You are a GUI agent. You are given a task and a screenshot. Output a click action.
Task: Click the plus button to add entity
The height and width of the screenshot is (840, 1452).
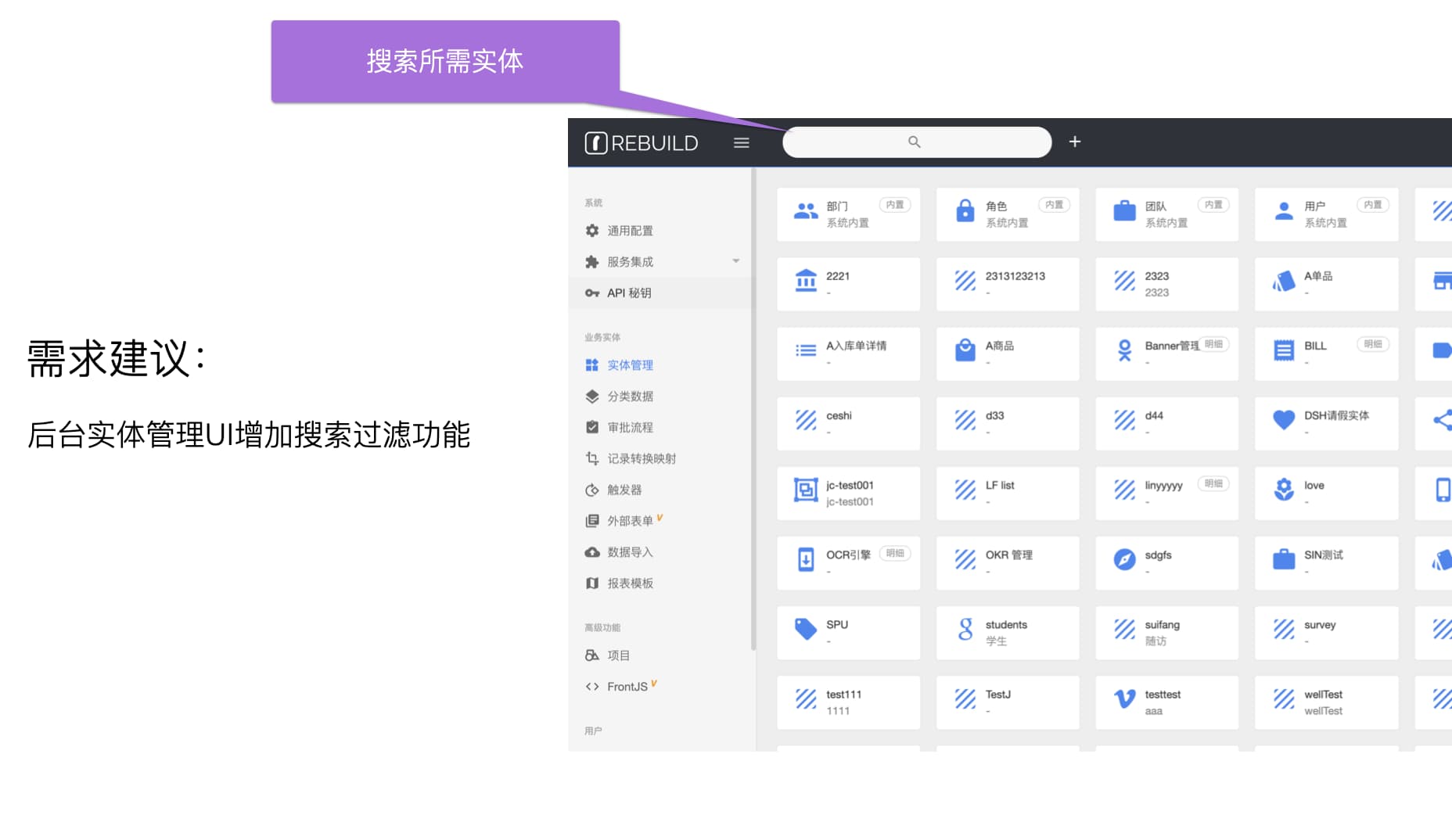(1075, 142)
